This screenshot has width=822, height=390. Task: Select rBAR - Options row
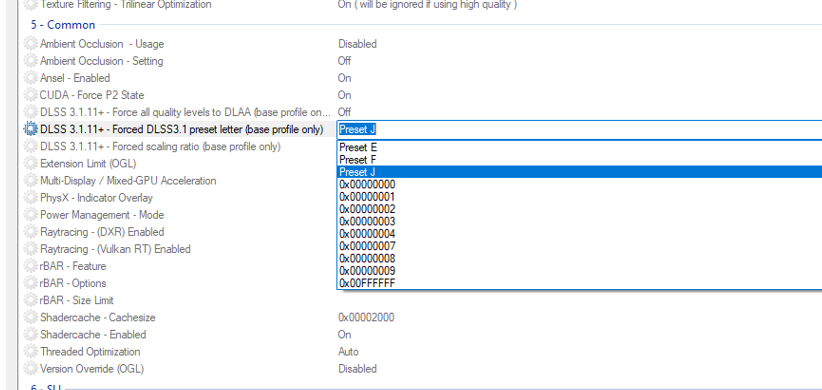[73, 283]
